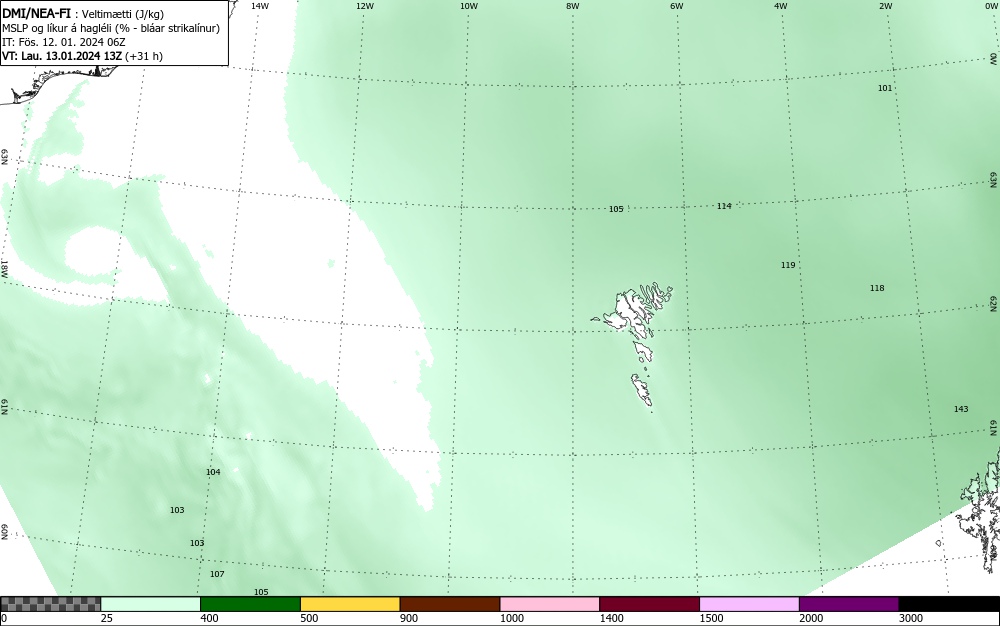The width and height of the screenshot is (1000, 626).
Task: Click the value label 143
Action: 961,409
